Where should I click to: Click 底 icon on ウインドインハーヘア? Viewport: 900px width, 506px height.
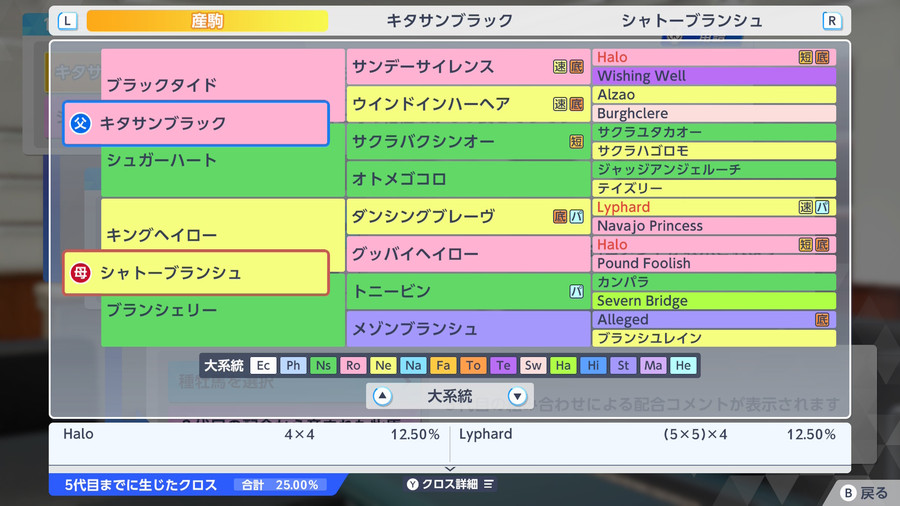coord(576,104)
